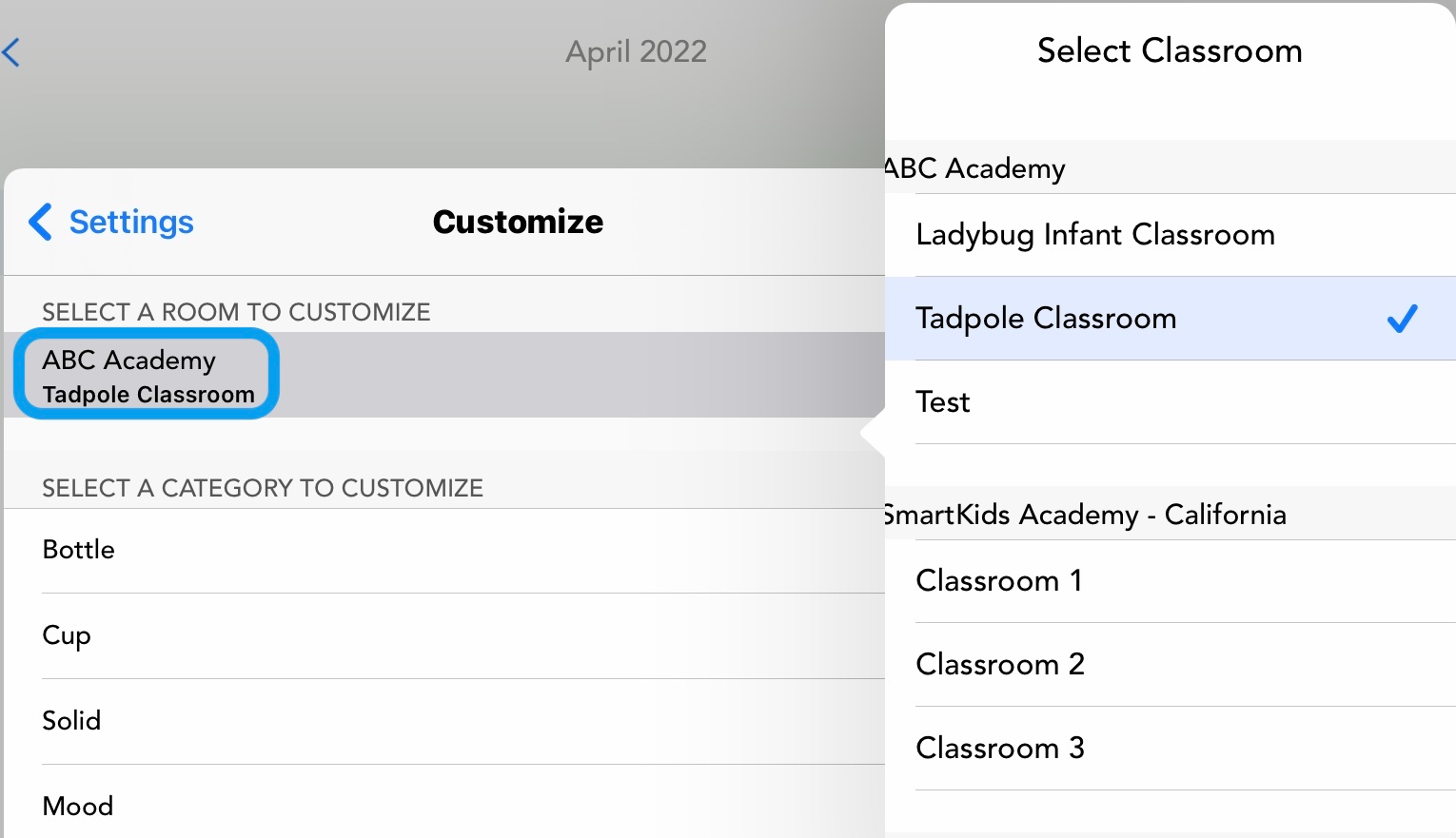
Task: Open the Mood category
Action: (x=78, y=807)
